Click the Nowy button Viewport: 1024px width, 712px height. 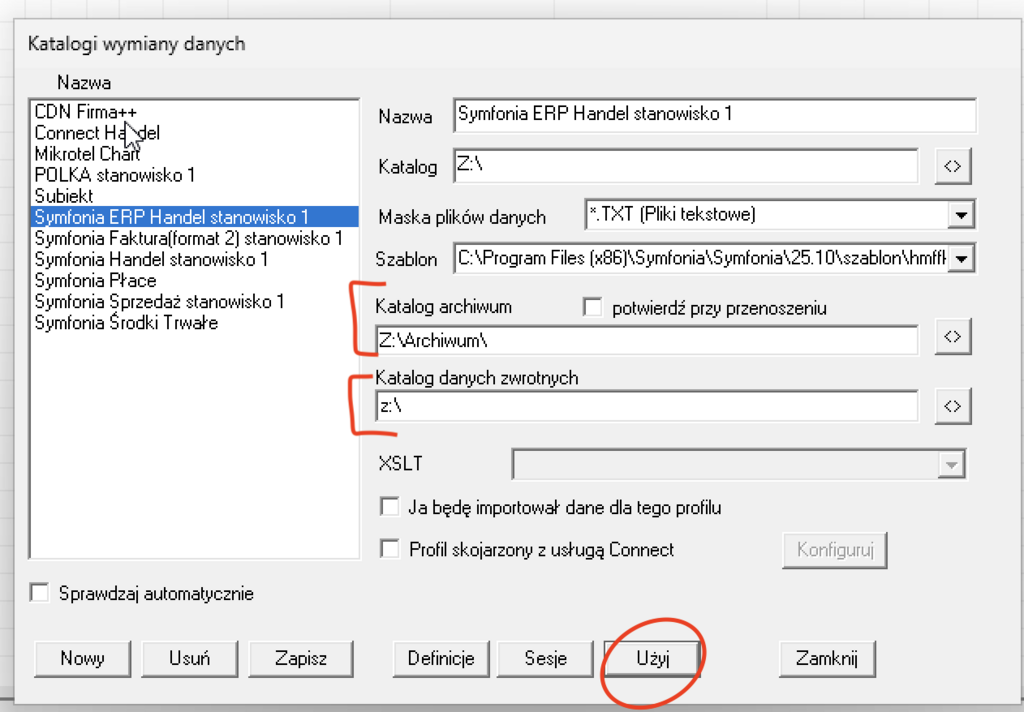click(82, 658)
